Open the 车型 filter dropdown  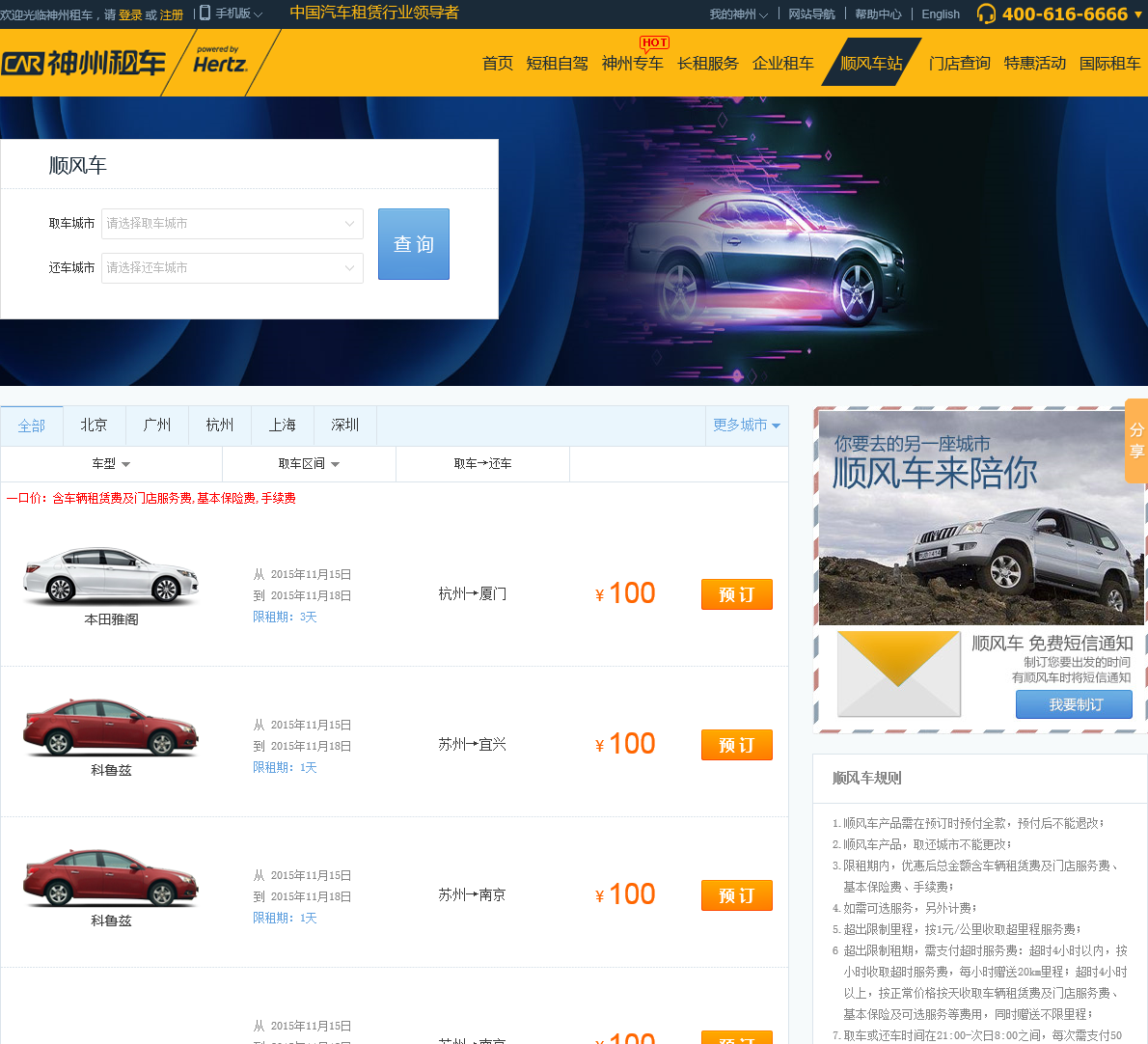(x=111, y=464)
